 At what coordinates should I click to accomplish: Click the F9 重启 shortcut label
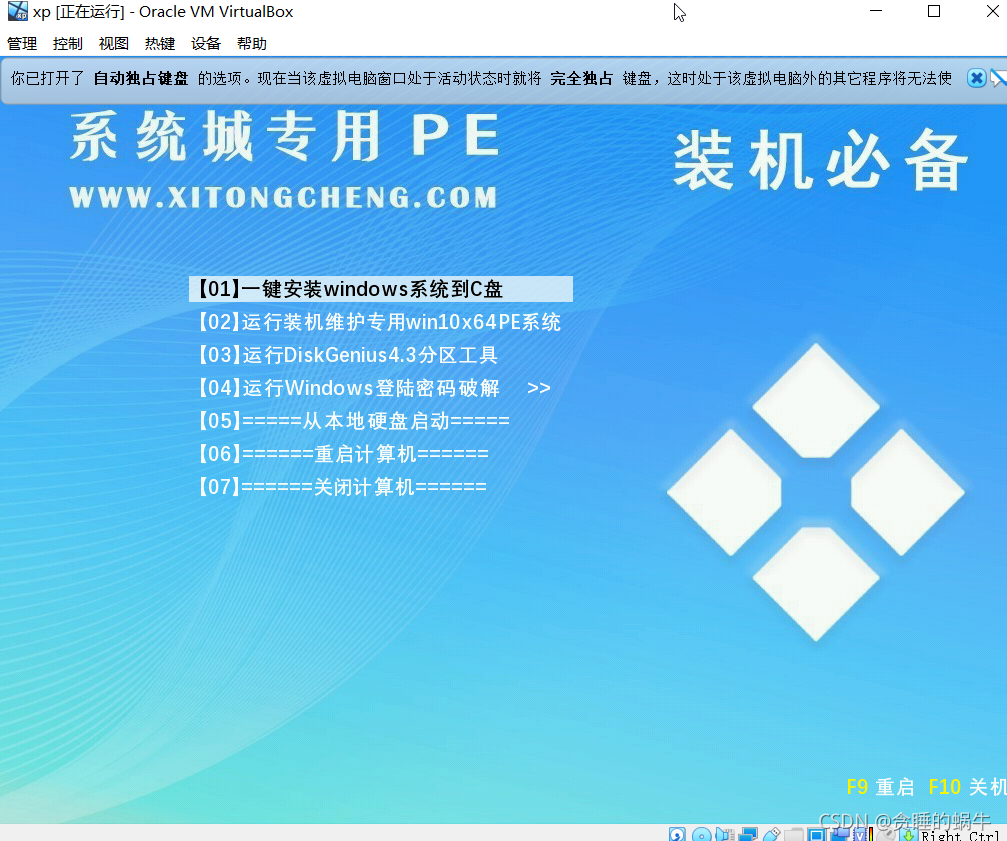tap(880, 787)
